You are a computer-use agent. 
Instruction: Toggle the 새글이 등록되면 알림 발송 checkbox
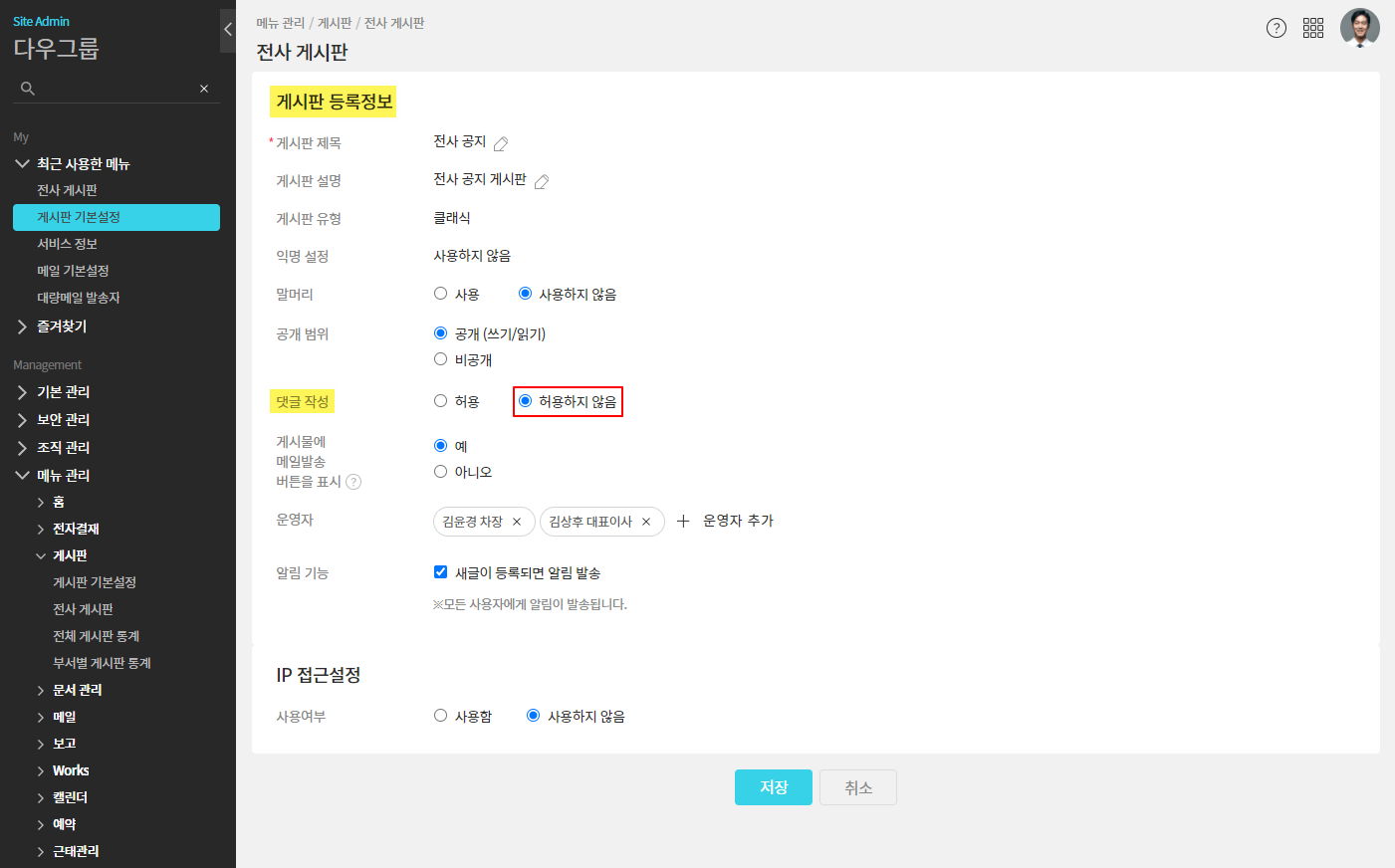(x=440, y=572)
